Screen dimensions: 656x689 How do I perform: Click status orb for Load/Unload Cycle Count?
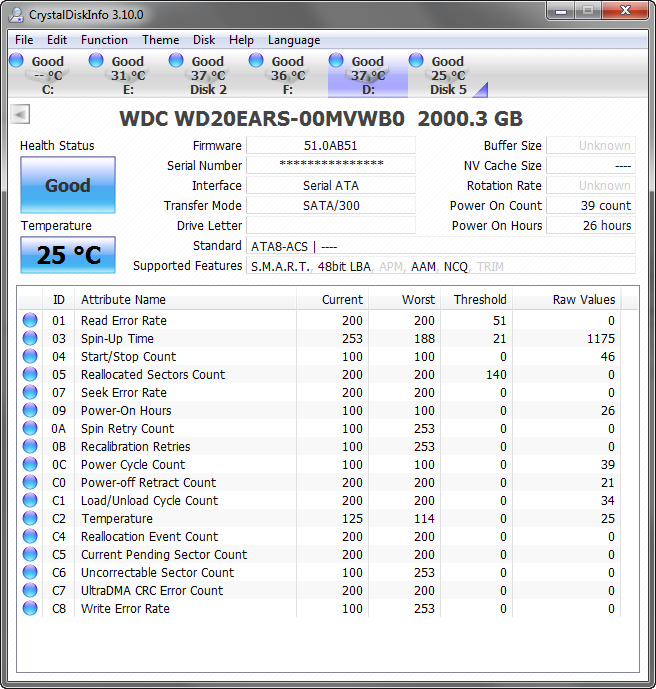[x=30, y=500]
